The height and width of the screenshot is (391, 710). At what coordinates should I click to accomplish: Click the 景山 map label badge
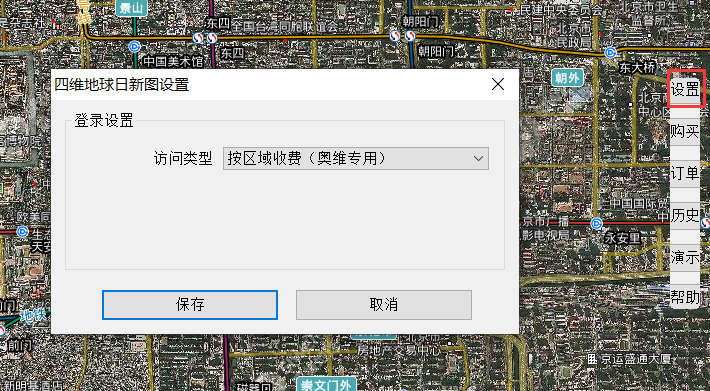click(131, 7)
